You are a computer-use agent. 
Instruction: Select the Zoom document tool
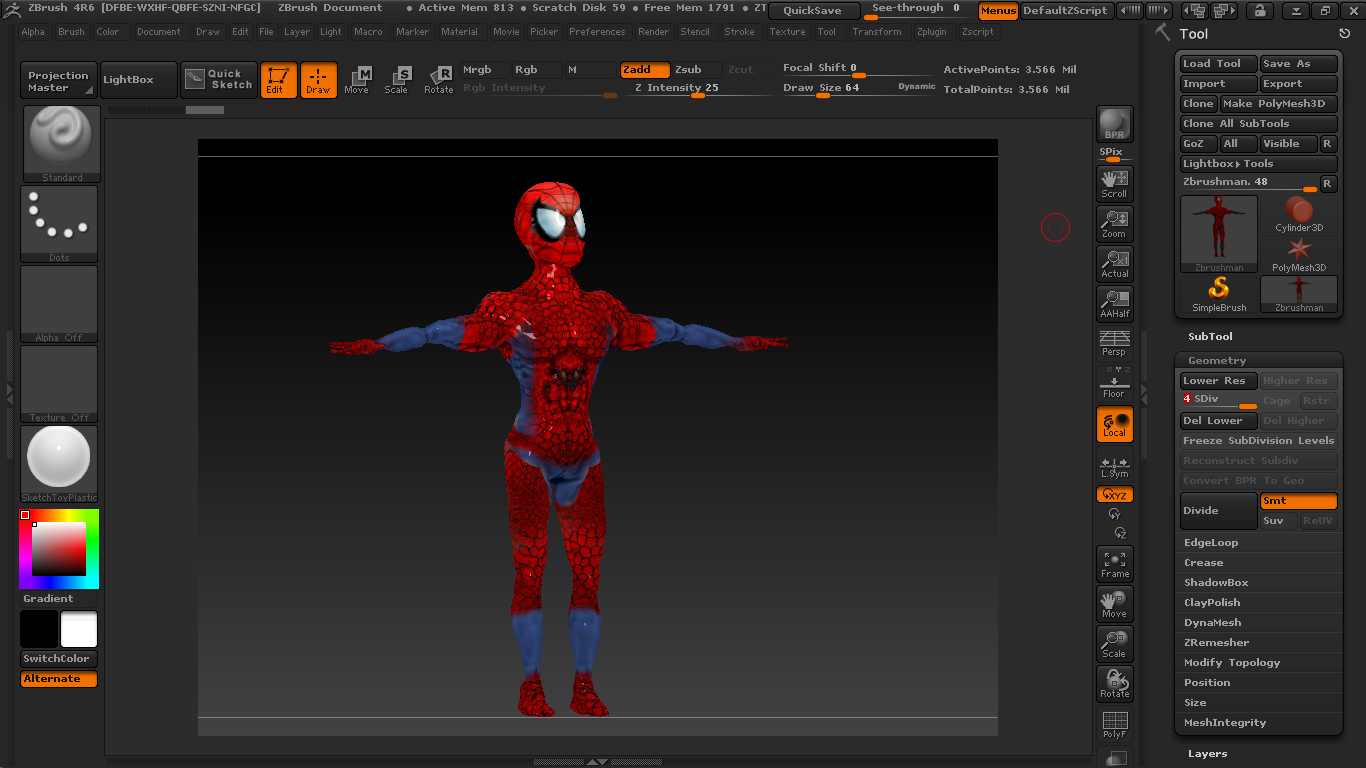[1114, 224]
